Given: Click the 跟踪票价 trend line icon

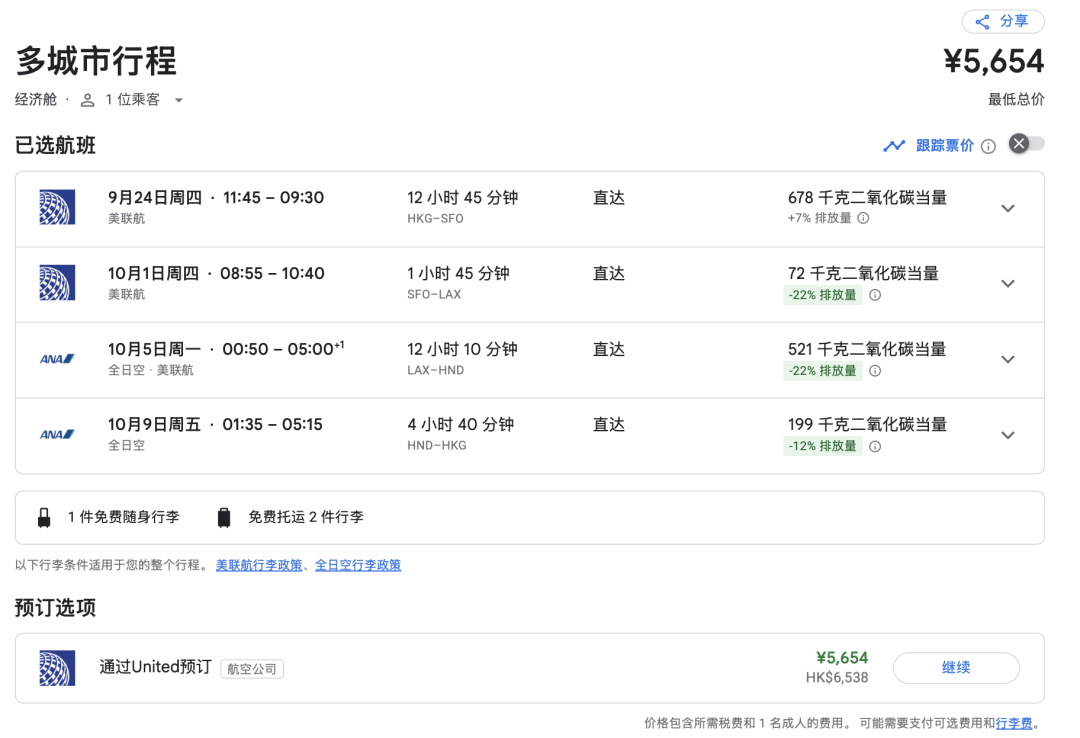Looking at the screenshot, I should pos(894,145).
